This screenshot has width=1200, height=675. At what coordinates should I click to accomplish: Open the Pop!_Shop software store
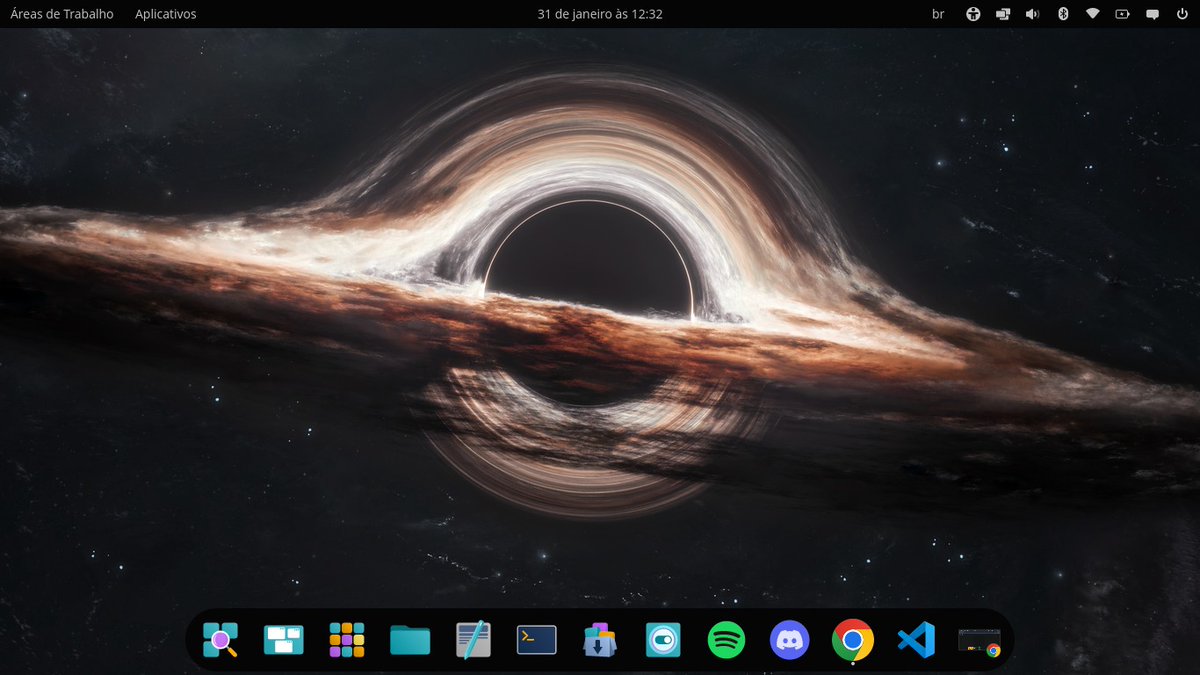click(600, 639)
